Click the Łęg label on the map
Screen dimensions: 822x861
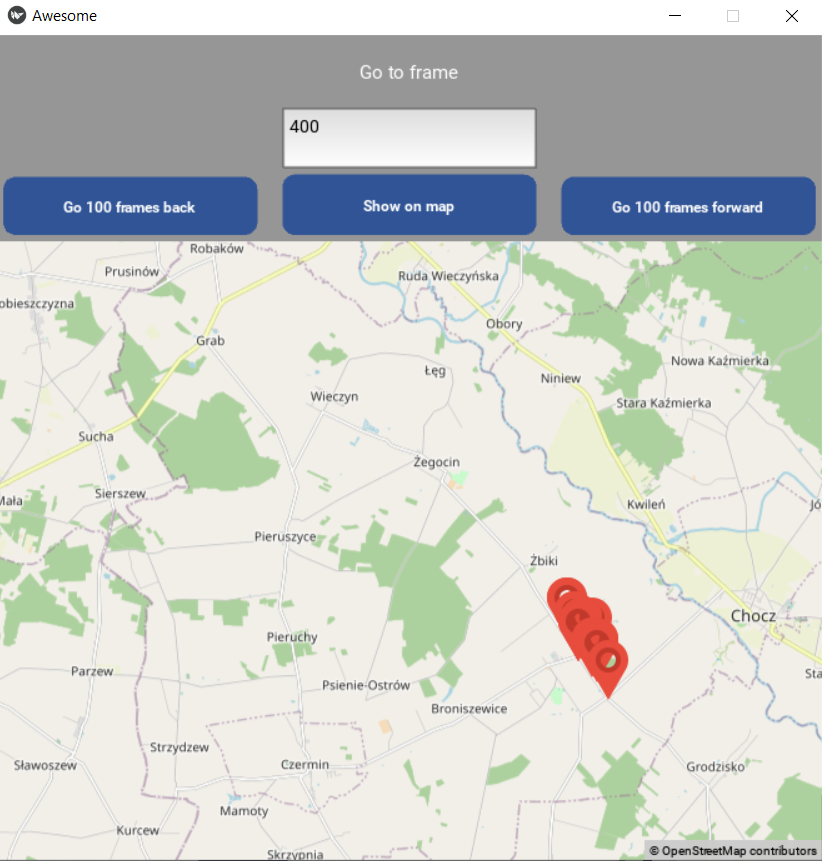coord(435,371)
